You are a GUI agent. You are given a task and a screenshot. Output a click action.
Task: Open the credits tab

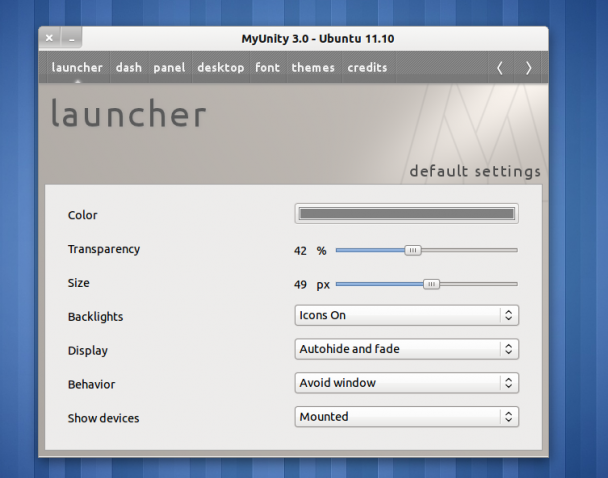coord(367,67)
